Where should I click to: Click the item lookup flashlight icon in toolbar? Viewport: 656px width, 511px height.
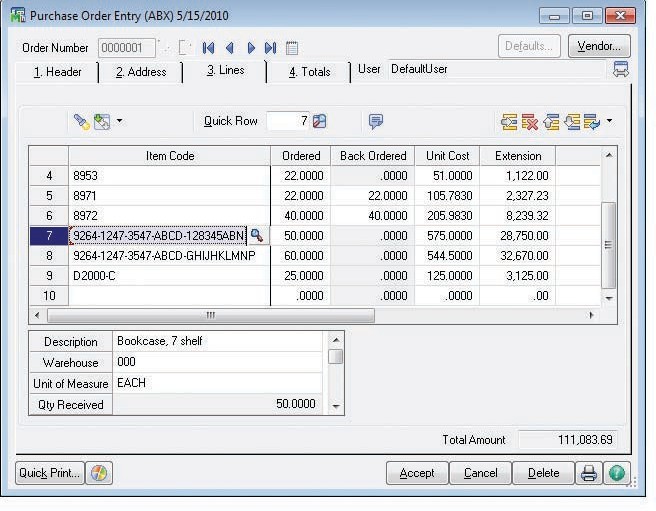coord(82,122)
